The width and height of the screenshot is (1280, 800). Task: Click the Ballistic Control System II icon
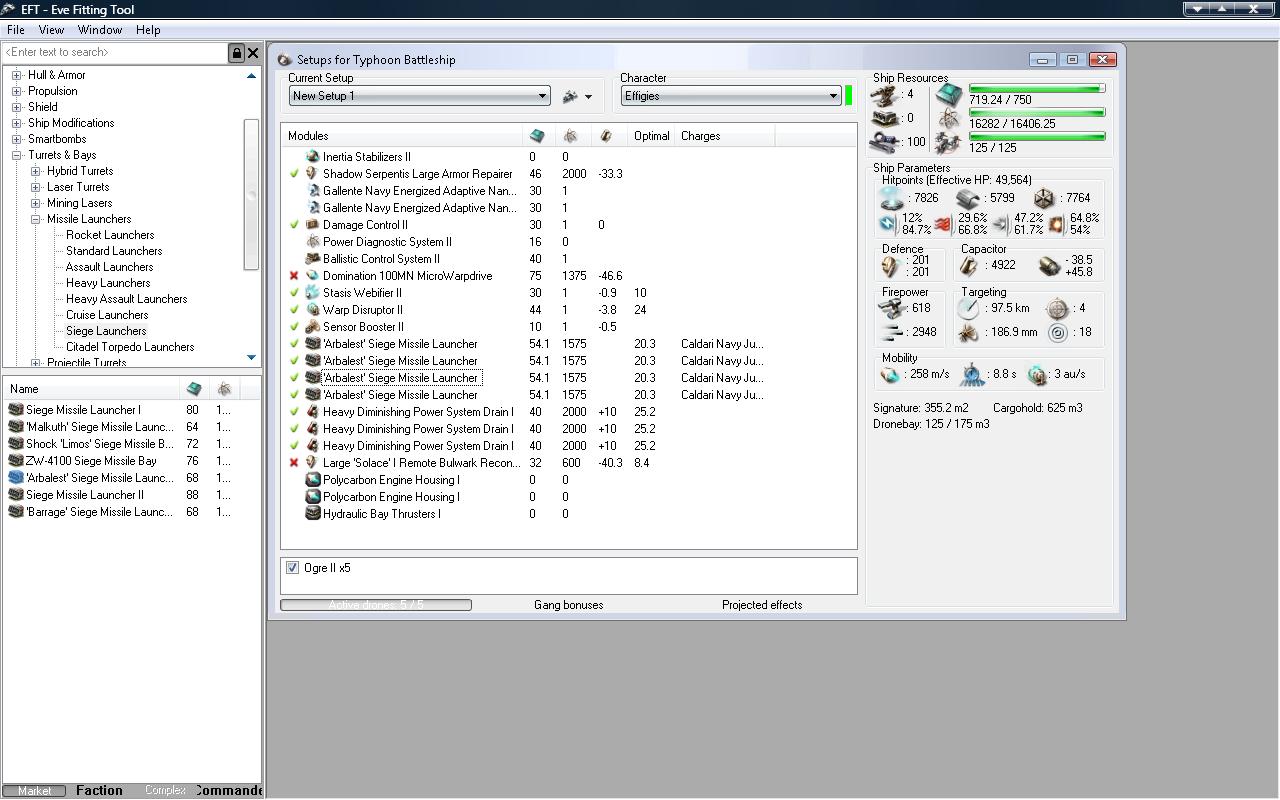(x=312, y=259)
